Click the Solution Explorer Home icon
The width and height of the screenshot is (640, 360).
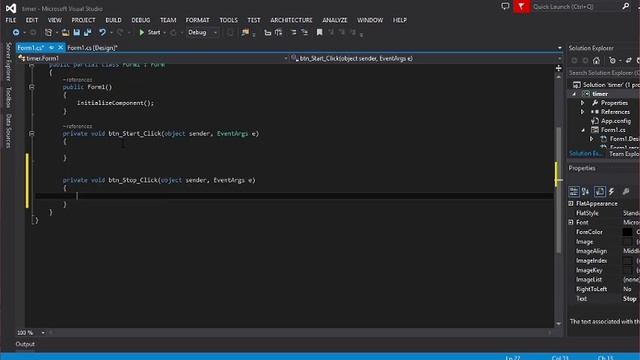[596, 60]
